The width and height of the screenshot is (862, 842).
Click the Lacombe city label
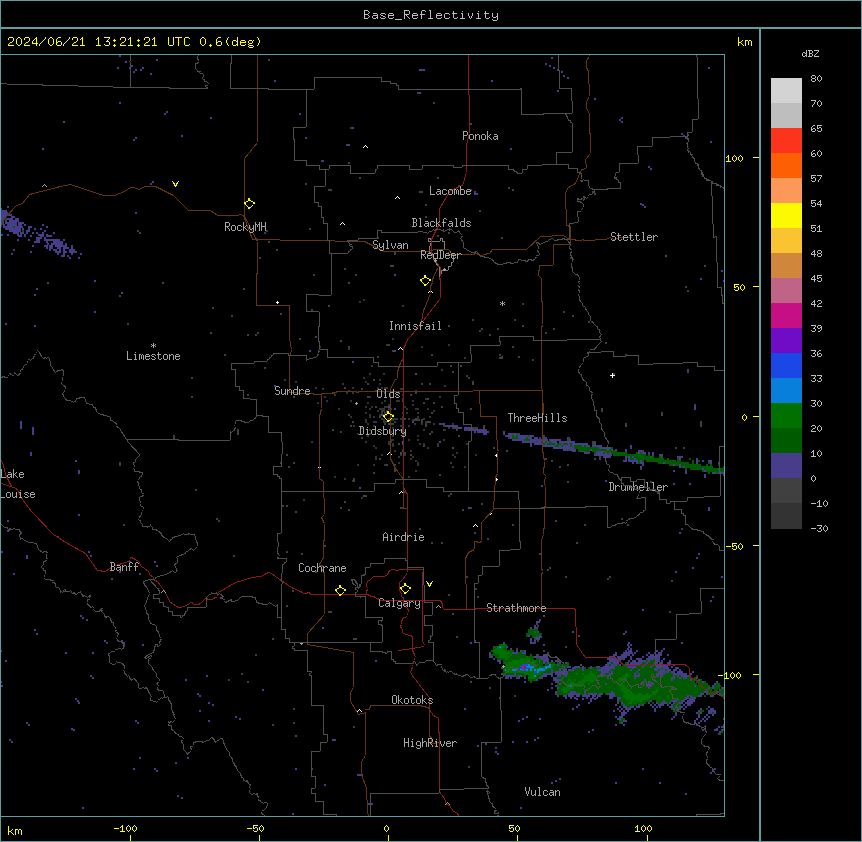450,191
